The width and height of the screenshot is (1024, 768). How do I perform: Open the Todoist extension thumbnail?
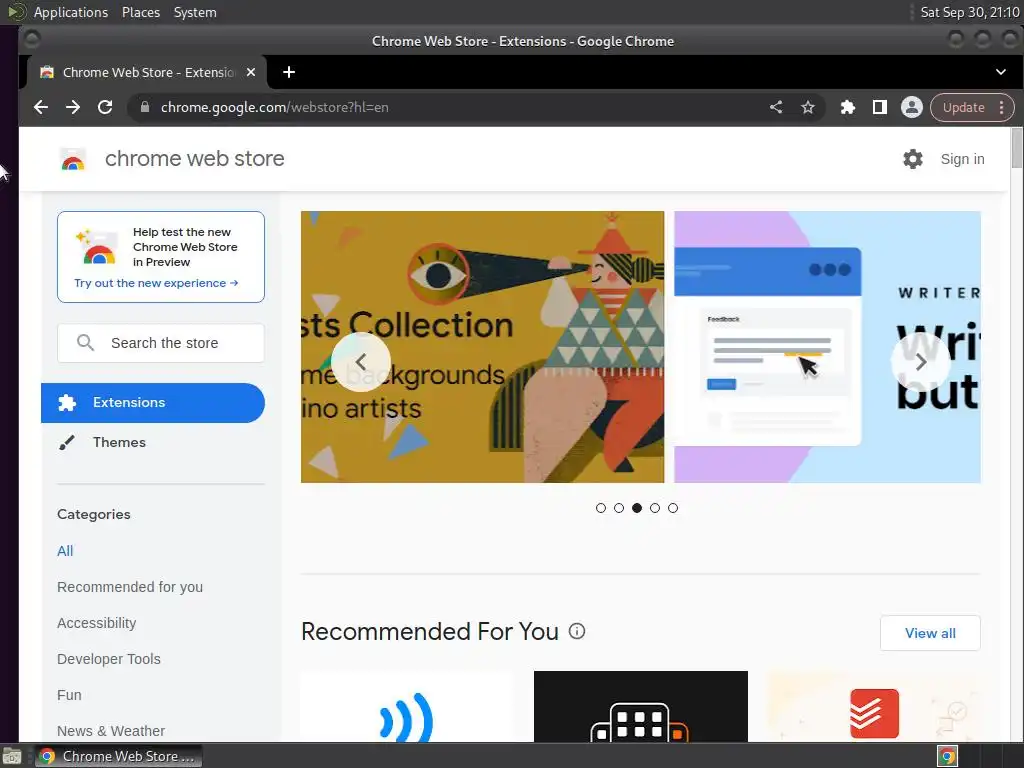874,707
